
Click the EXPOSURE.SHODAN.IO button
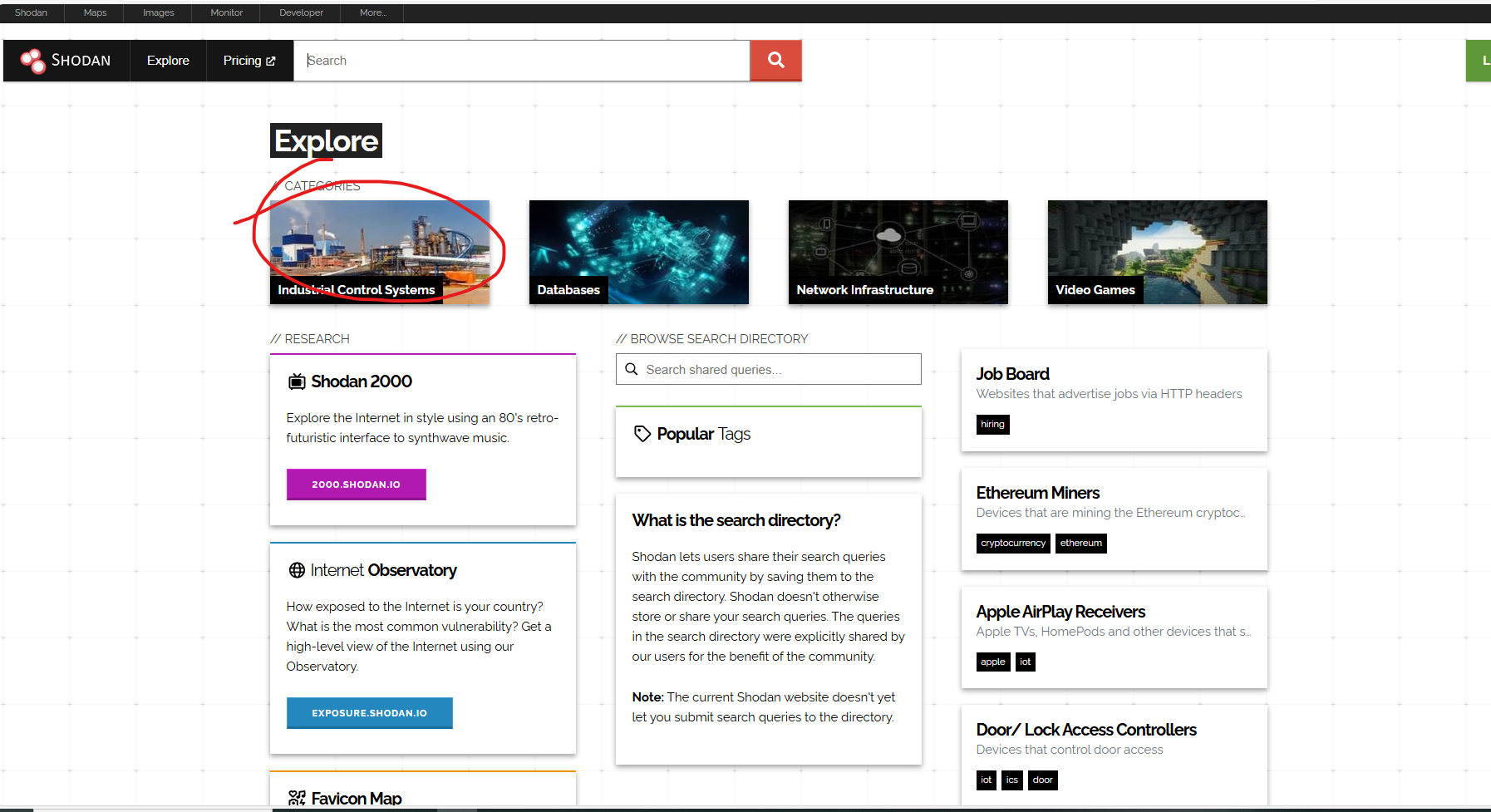coord(370,713)
